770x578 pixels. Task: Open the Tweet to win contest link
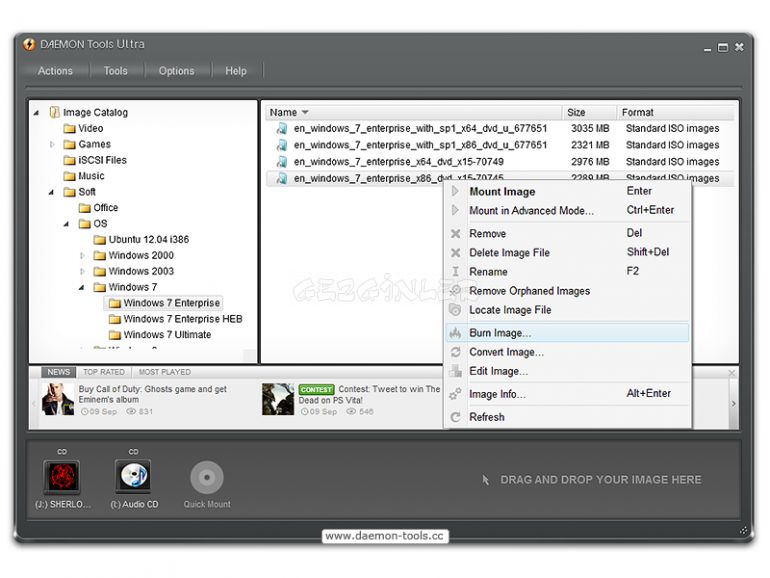click(x=369, y=394)
